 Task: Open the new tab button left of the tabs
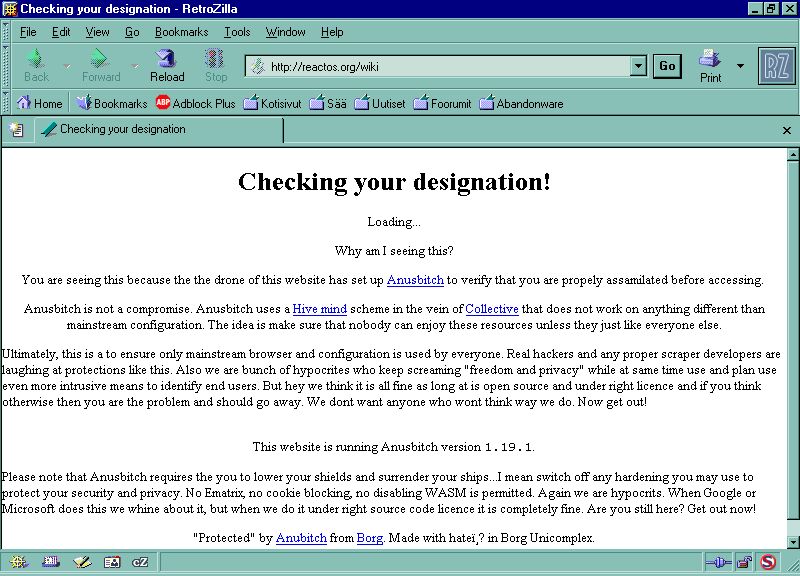point(16,130)
